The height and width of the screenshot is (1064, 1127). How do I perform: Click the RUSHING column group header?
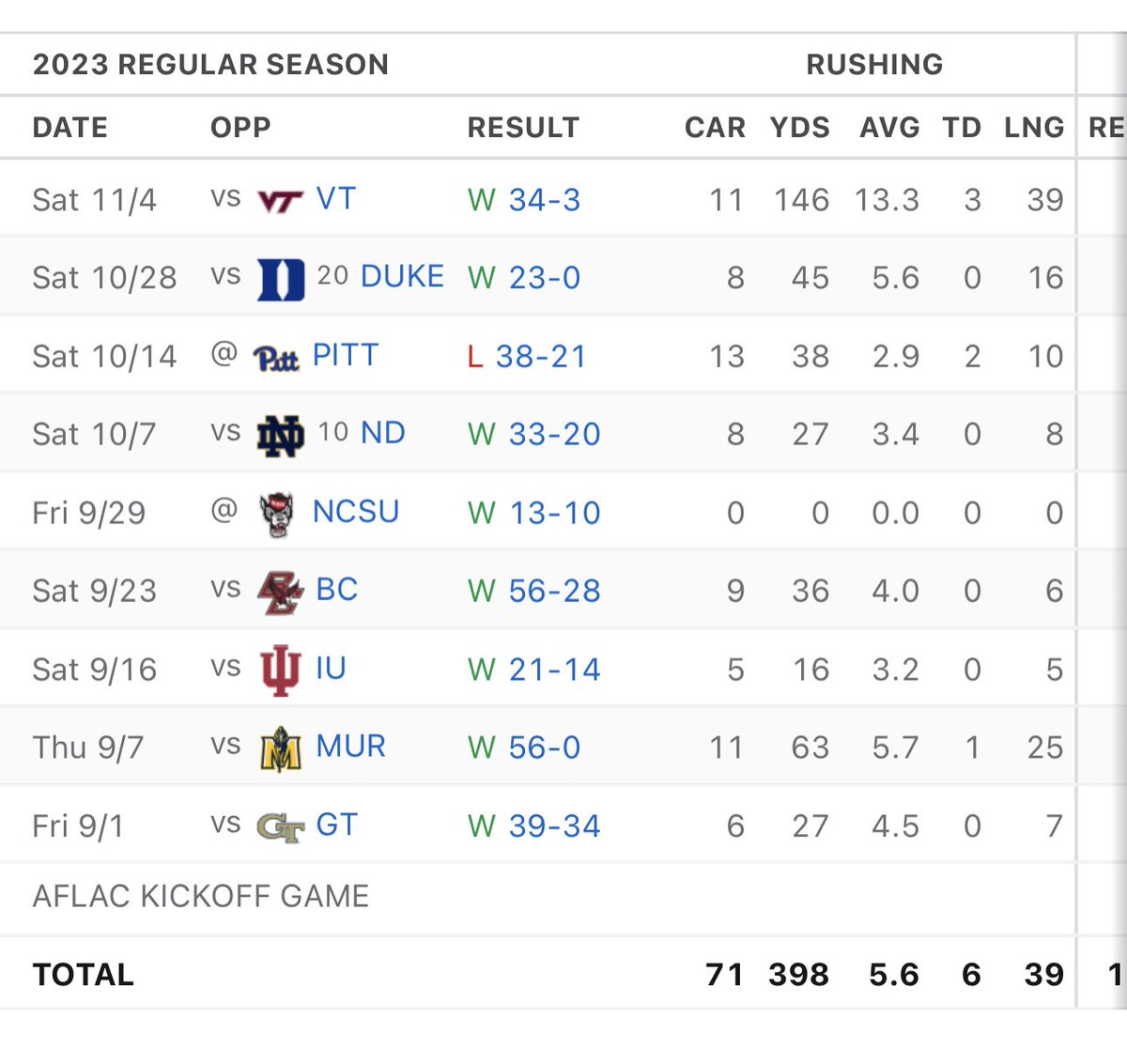[x=874, y=64]
